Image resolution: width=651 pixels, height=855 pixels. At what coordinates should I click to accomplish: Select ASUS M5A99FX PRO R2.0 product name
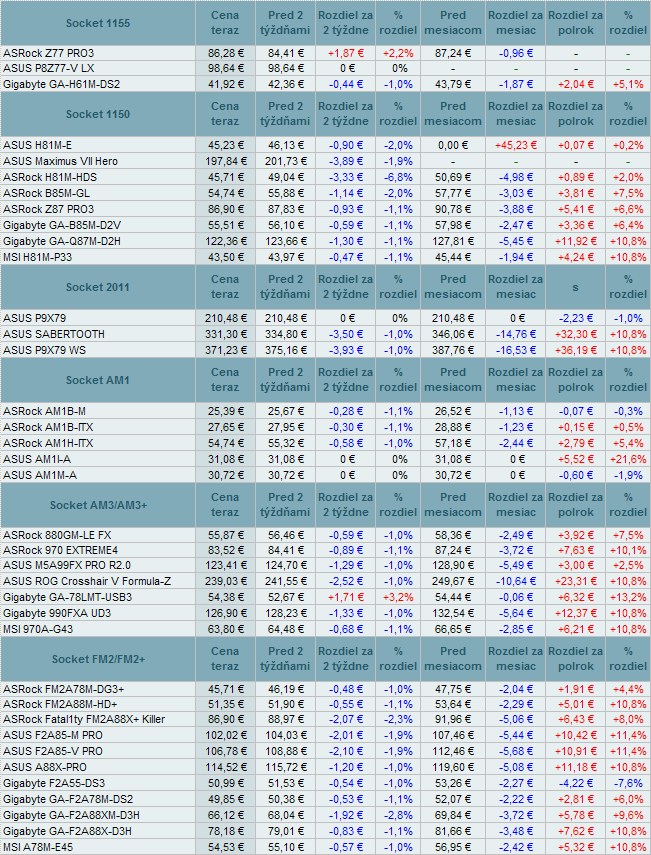(x=67, y=565)
